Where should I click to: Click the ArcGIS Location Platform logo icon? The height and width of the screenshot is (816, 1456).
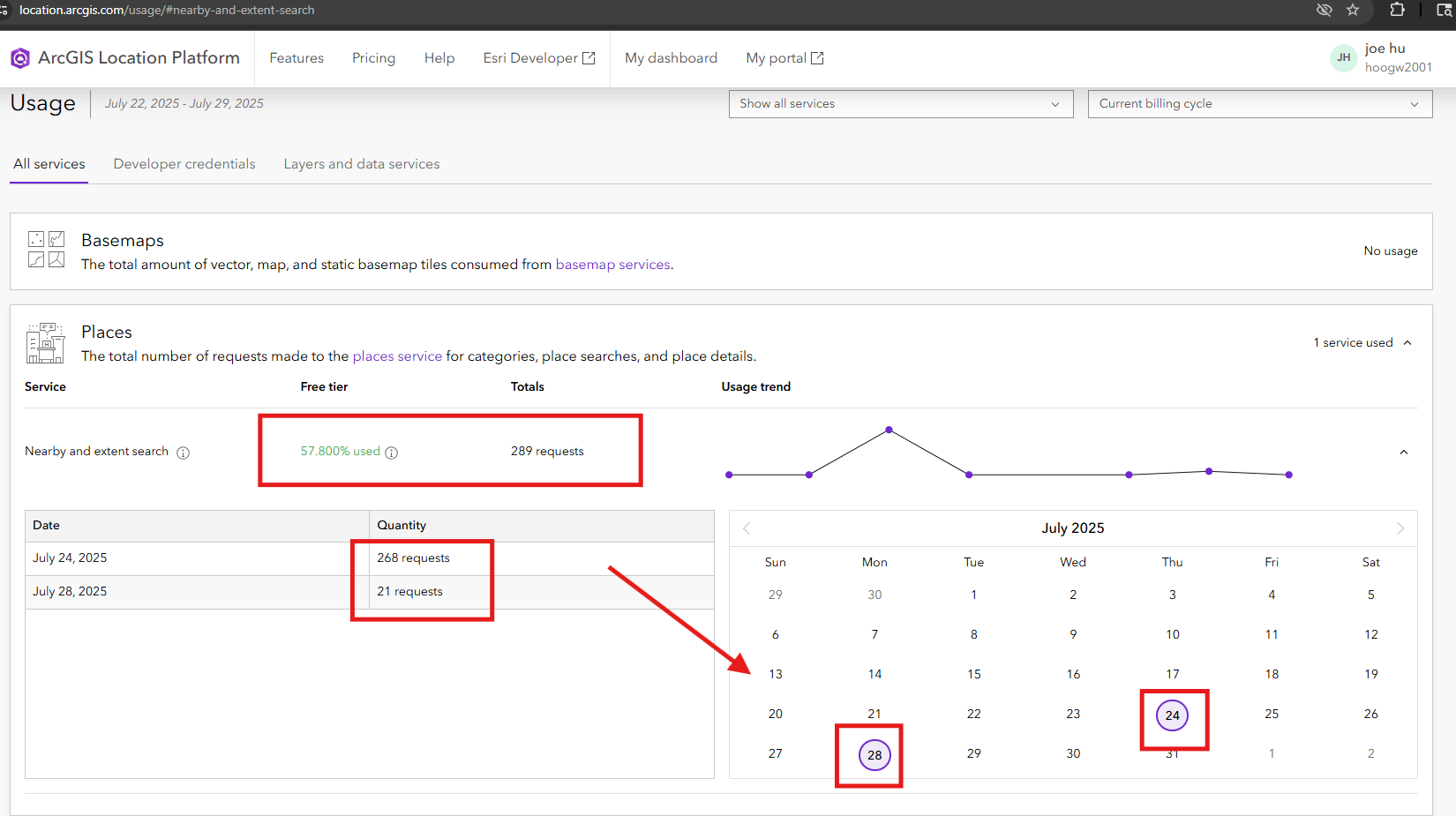[19, 58]
